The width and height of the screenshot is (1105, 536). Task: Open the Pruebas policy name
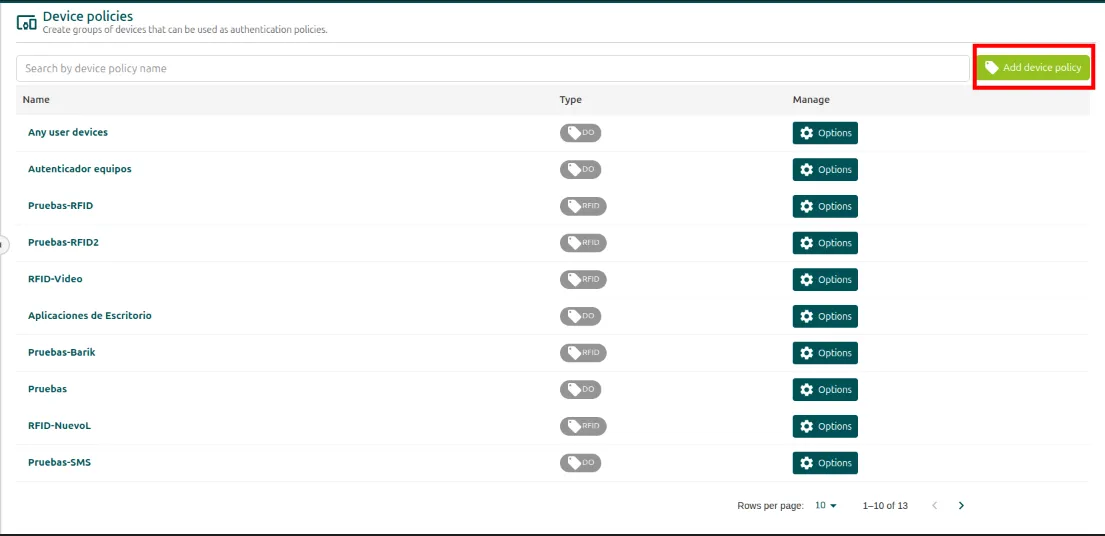(47, 389)
